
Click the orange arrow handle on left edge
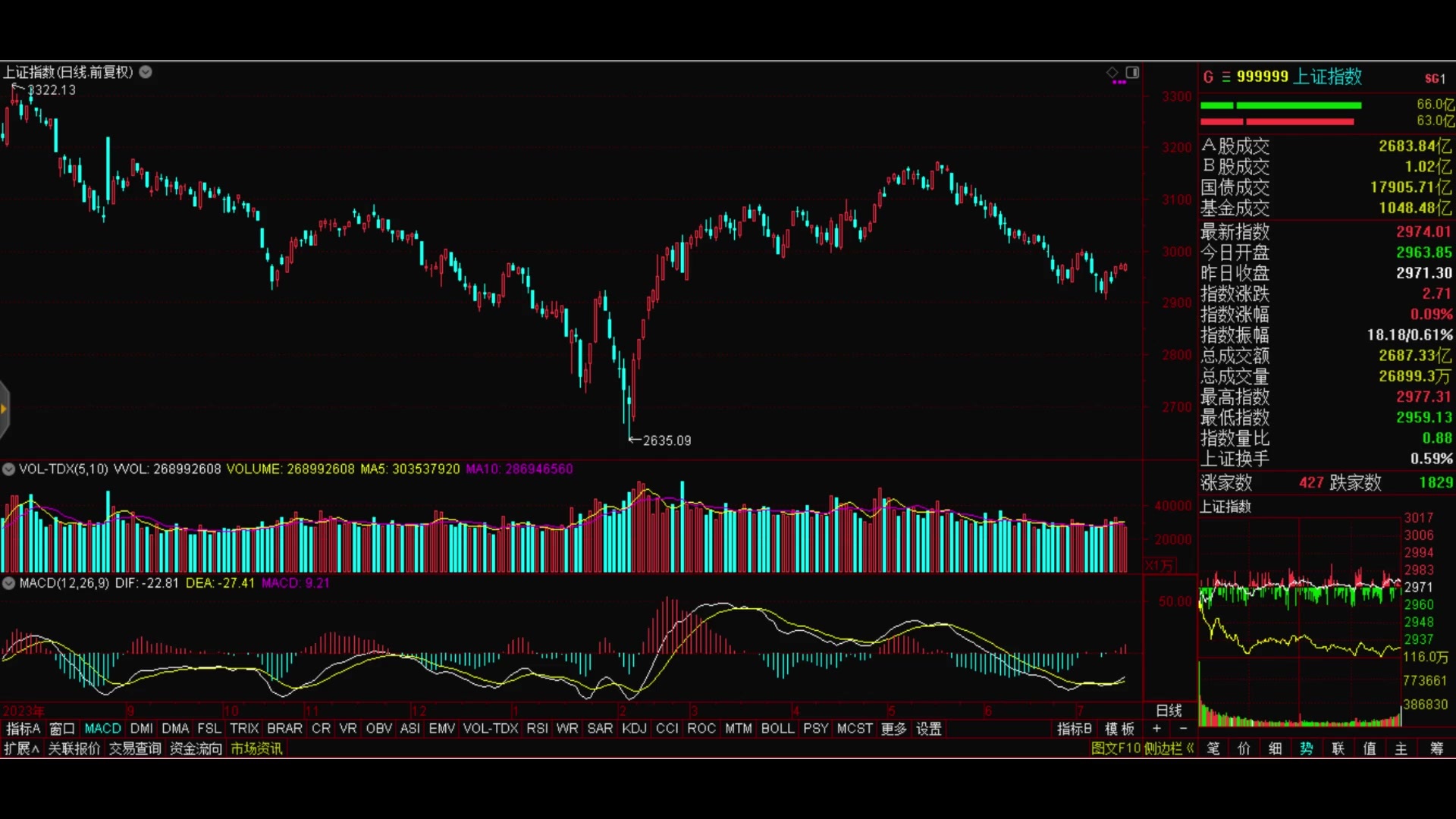point(4,409)
